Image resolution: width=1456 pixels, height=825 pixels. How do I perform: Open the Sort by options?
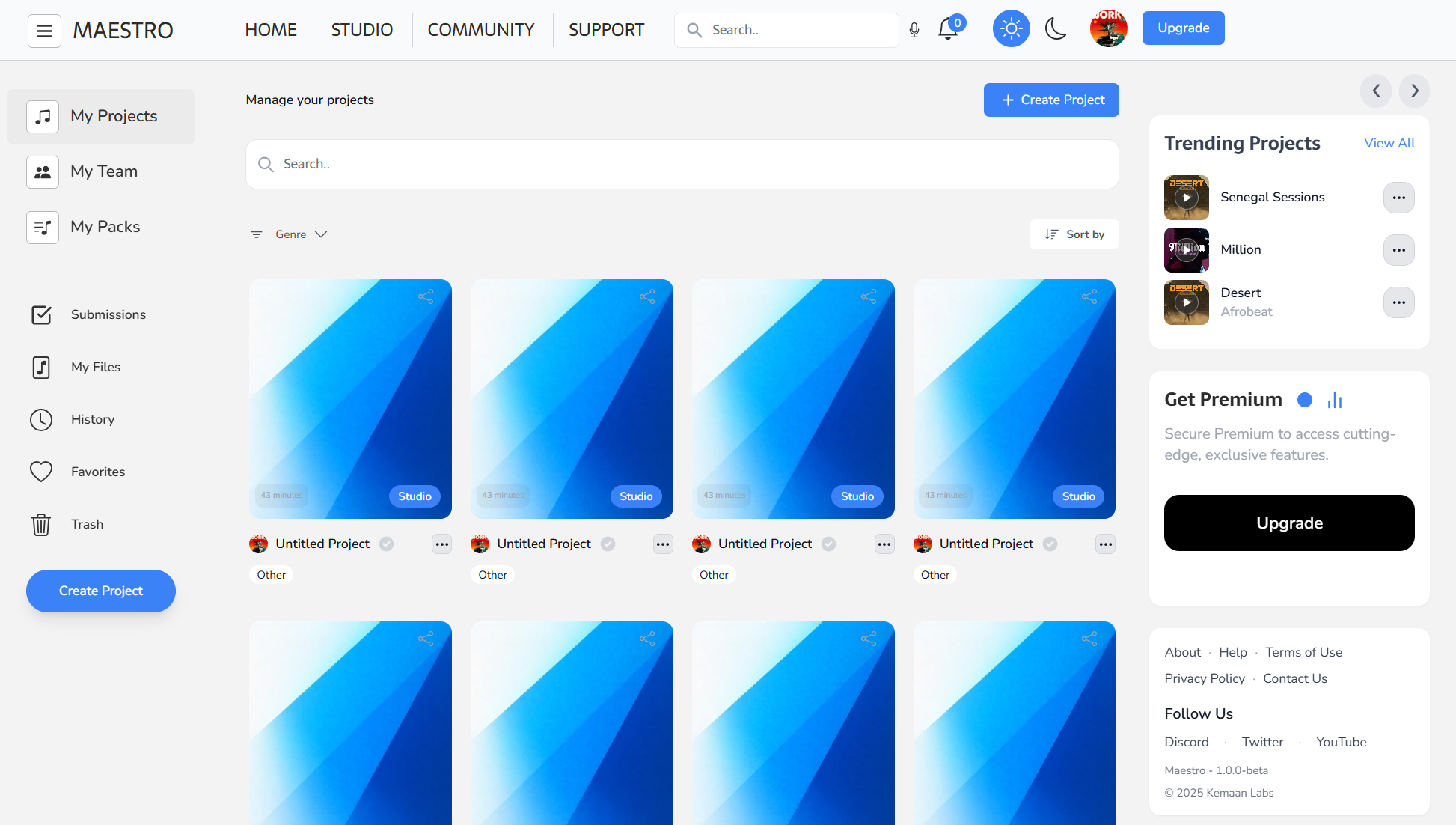[1074, 234]
